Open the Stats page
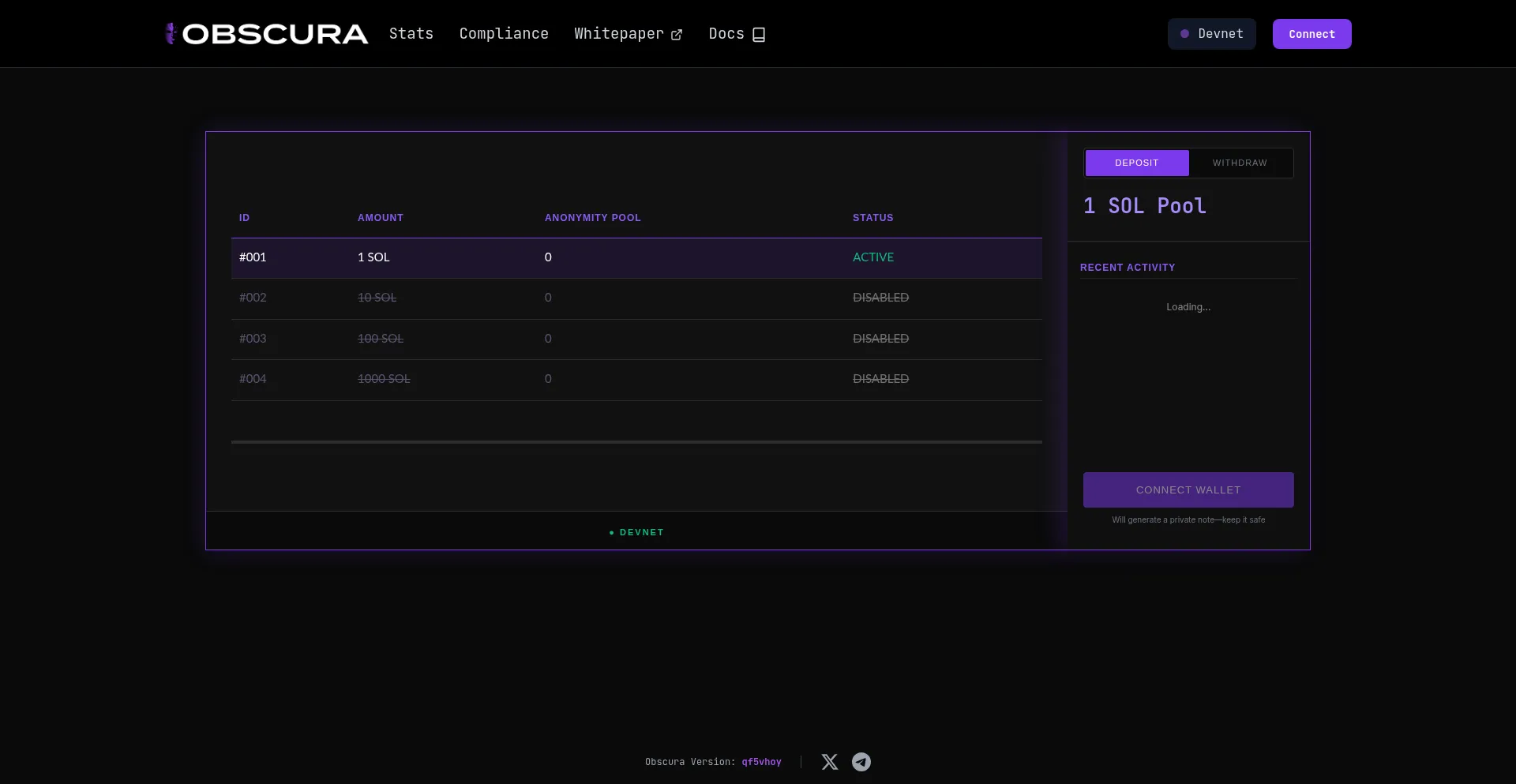 click(411, 34)
